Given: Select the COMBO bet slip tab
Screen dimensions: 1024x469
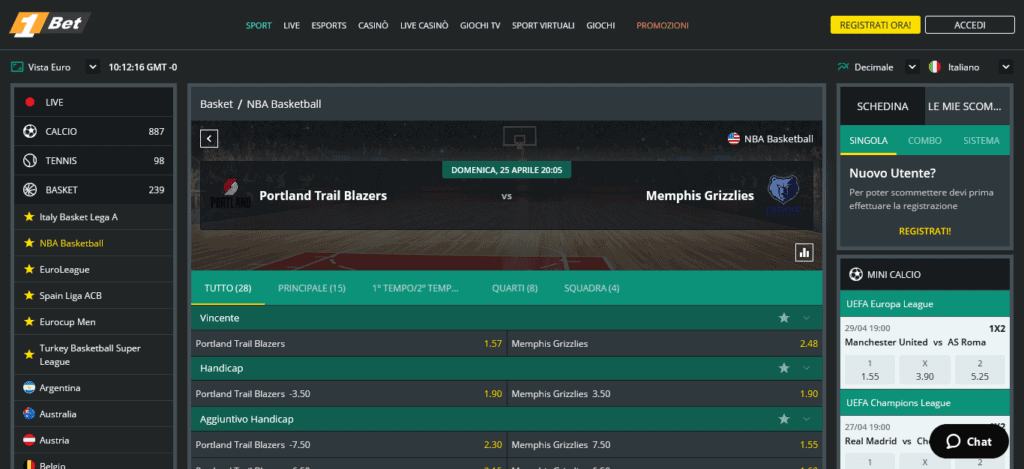Looking at the screenshot, I should pyautogui.click(x=925, y=140).
